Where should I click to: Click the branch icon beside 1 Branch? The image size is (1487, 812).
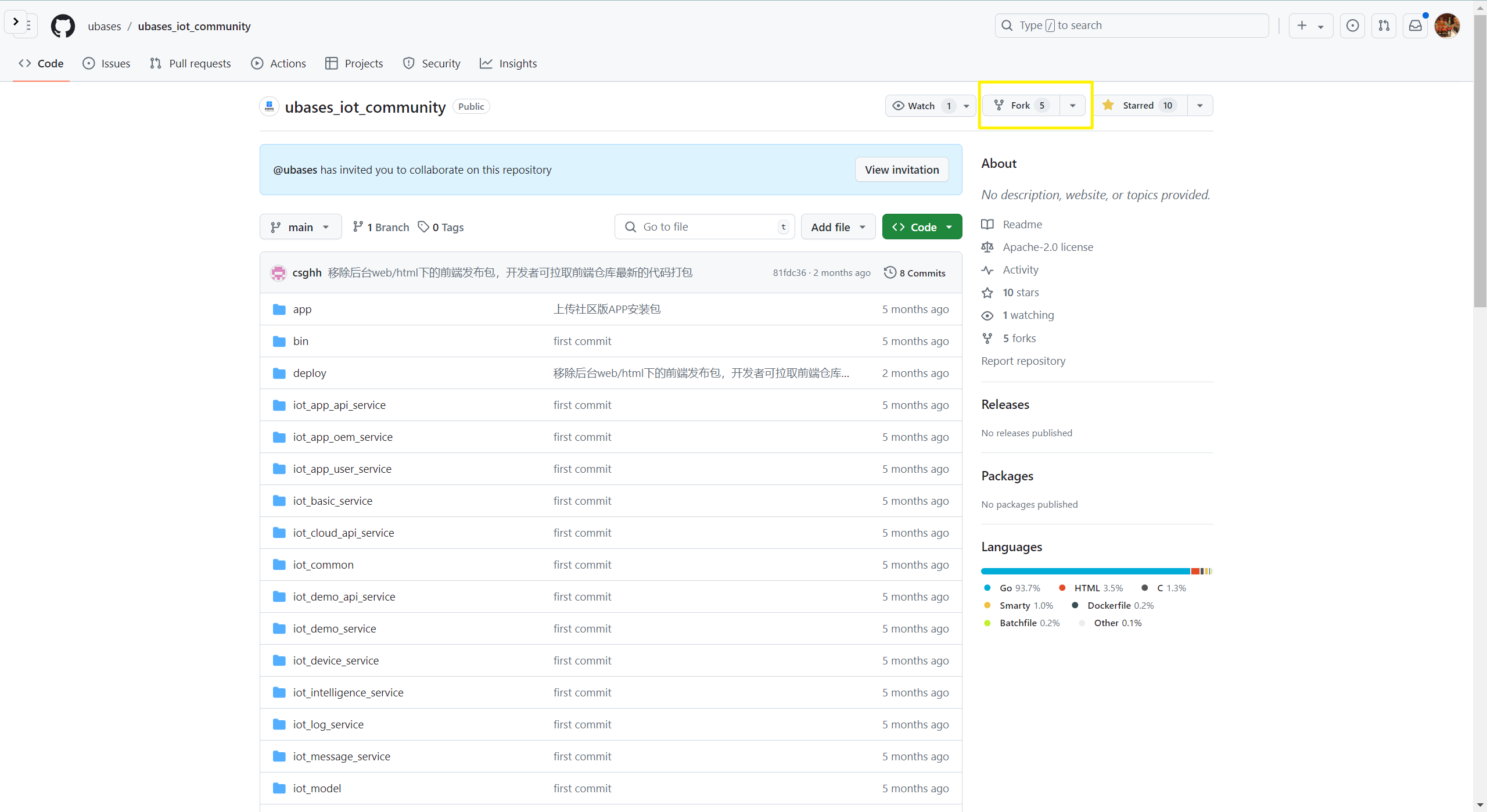358,227
